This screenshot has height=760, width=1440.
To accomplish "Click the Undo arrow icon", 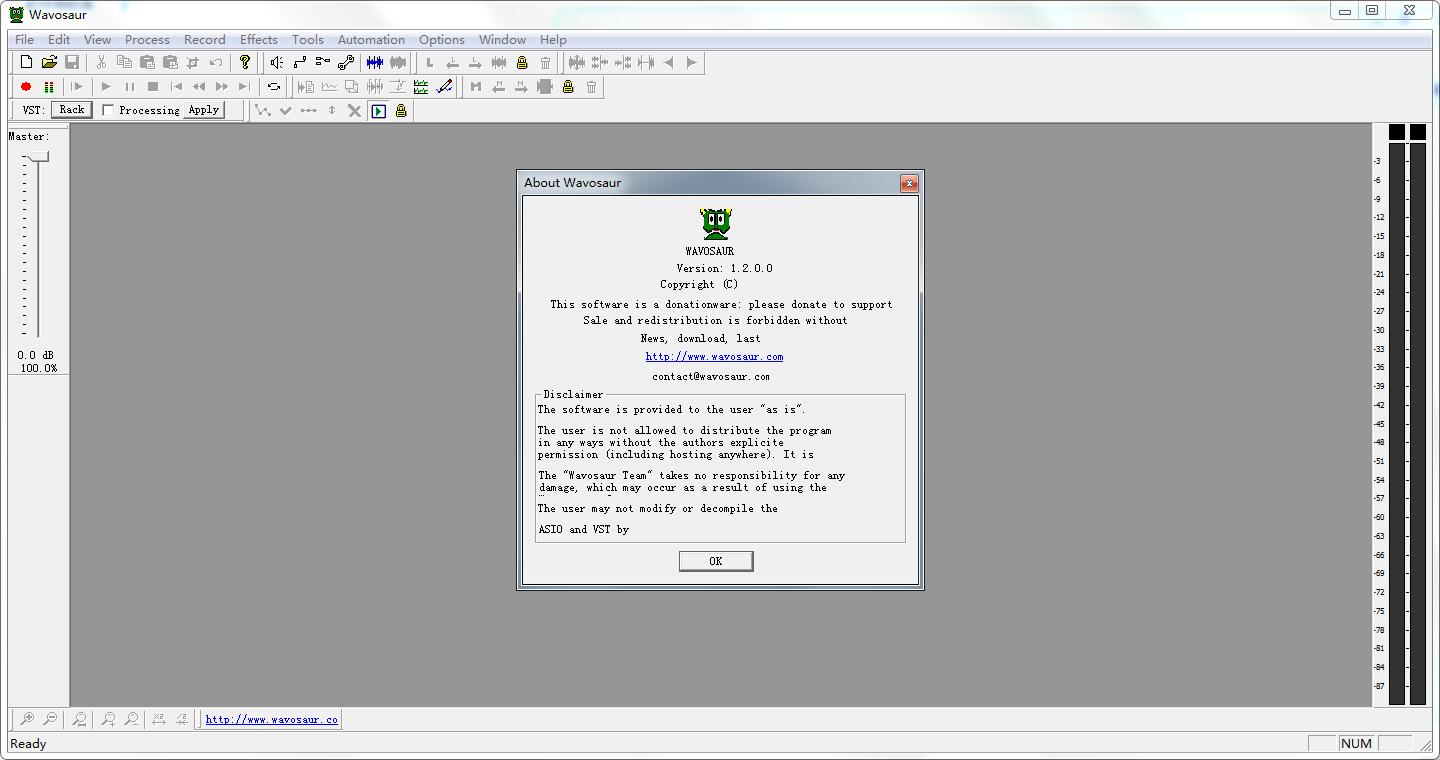I will tap(216, 62).
